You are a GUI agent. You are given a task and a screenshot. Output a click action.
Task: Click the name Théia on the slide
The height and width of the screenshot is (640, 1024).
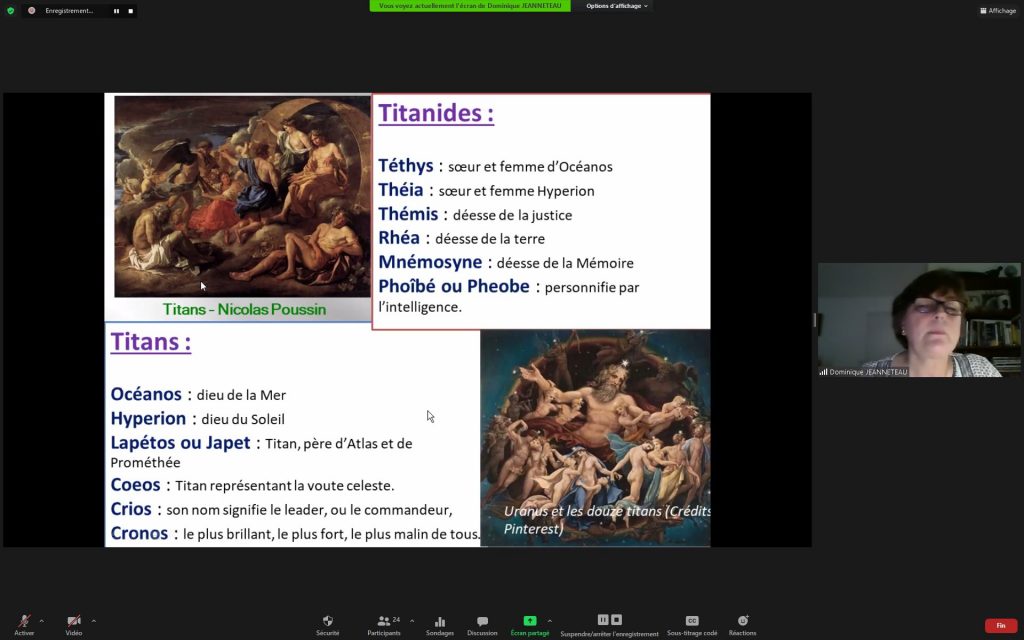click(x=401, y=190)
